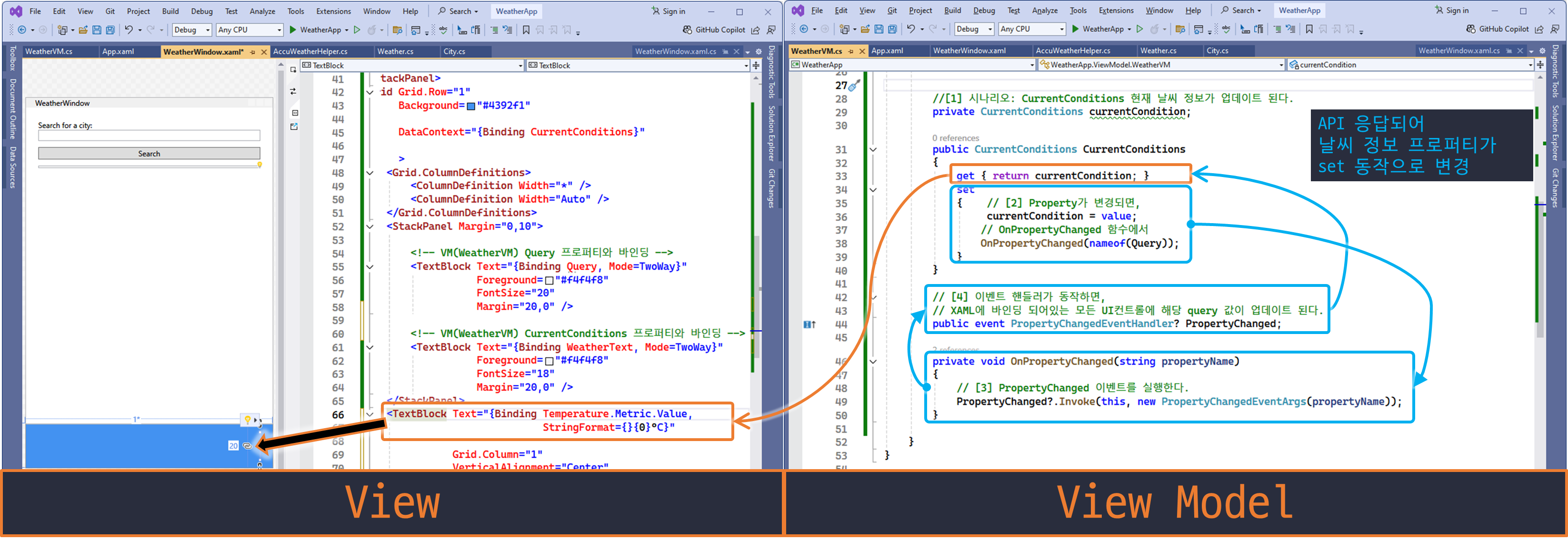Viewport: 1568px width, 560px height.
Task: Click the #4392f1 blue color swatch
Action: coord(470,107)
